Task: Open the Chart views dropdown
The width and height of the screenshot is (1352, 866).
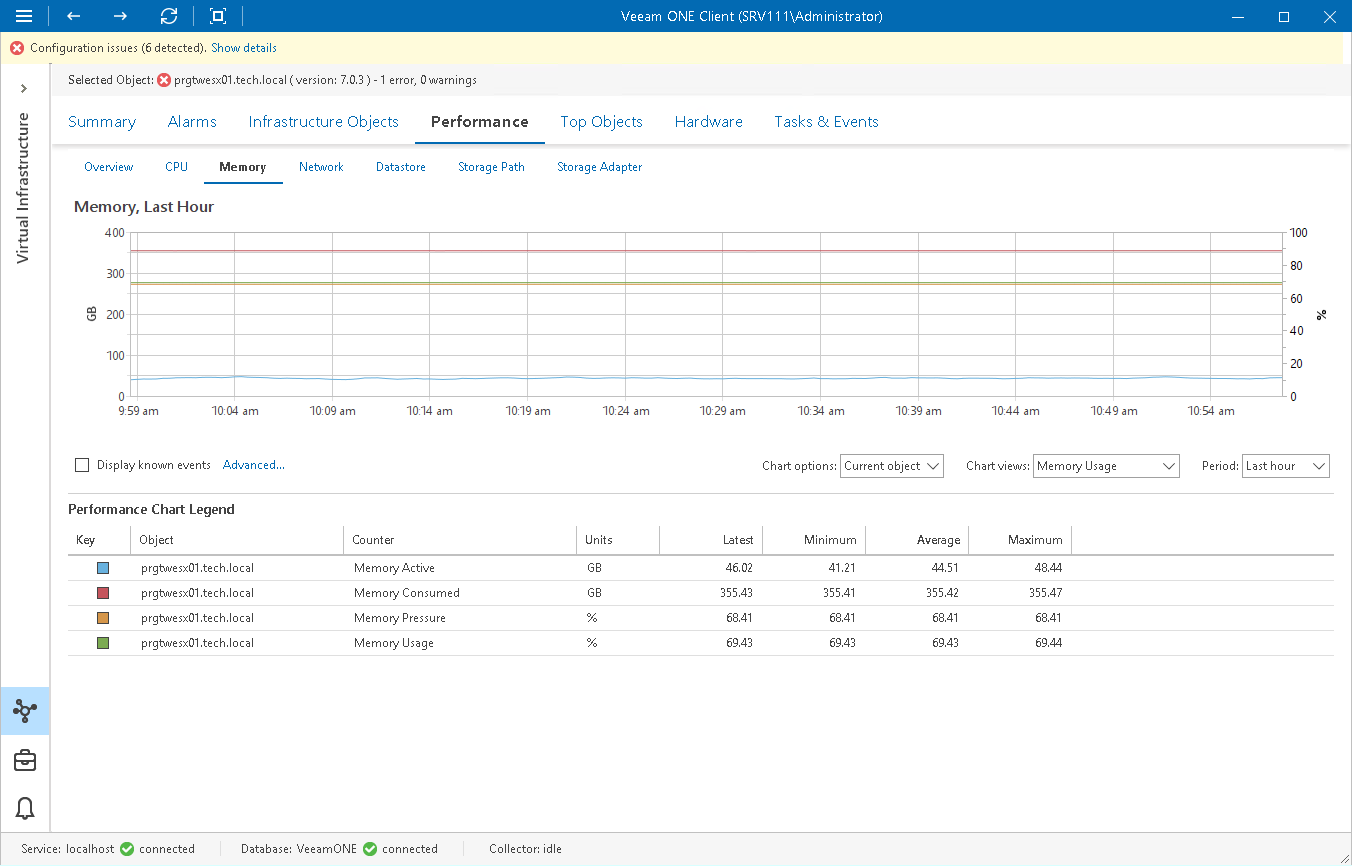Action: 1106,465
